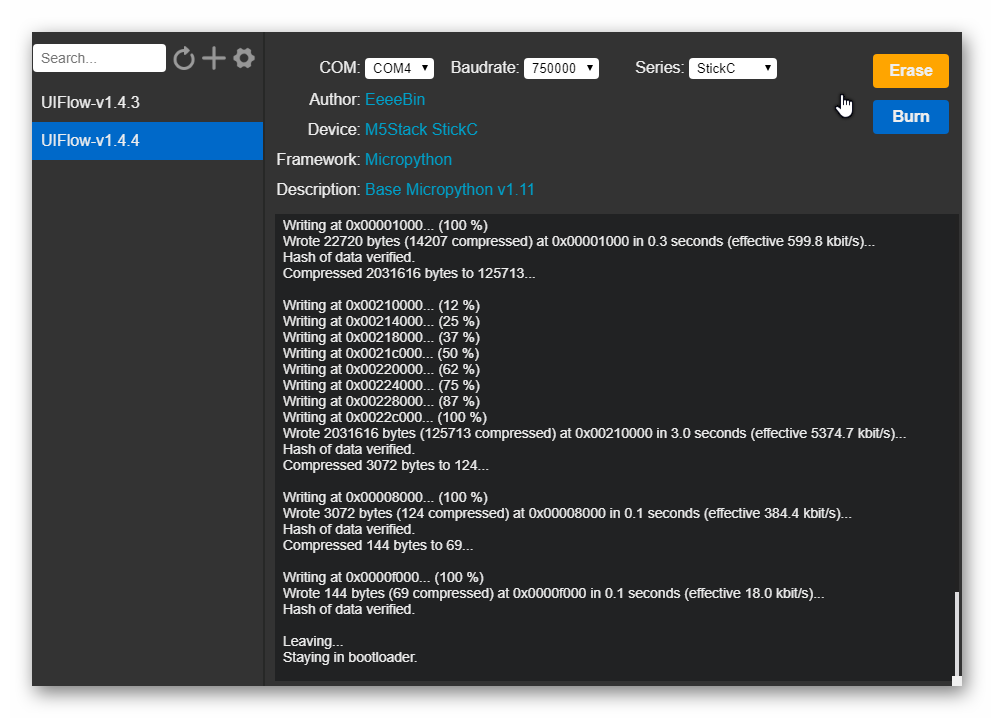
Task: Focus the Search input field
Action: 99,58
